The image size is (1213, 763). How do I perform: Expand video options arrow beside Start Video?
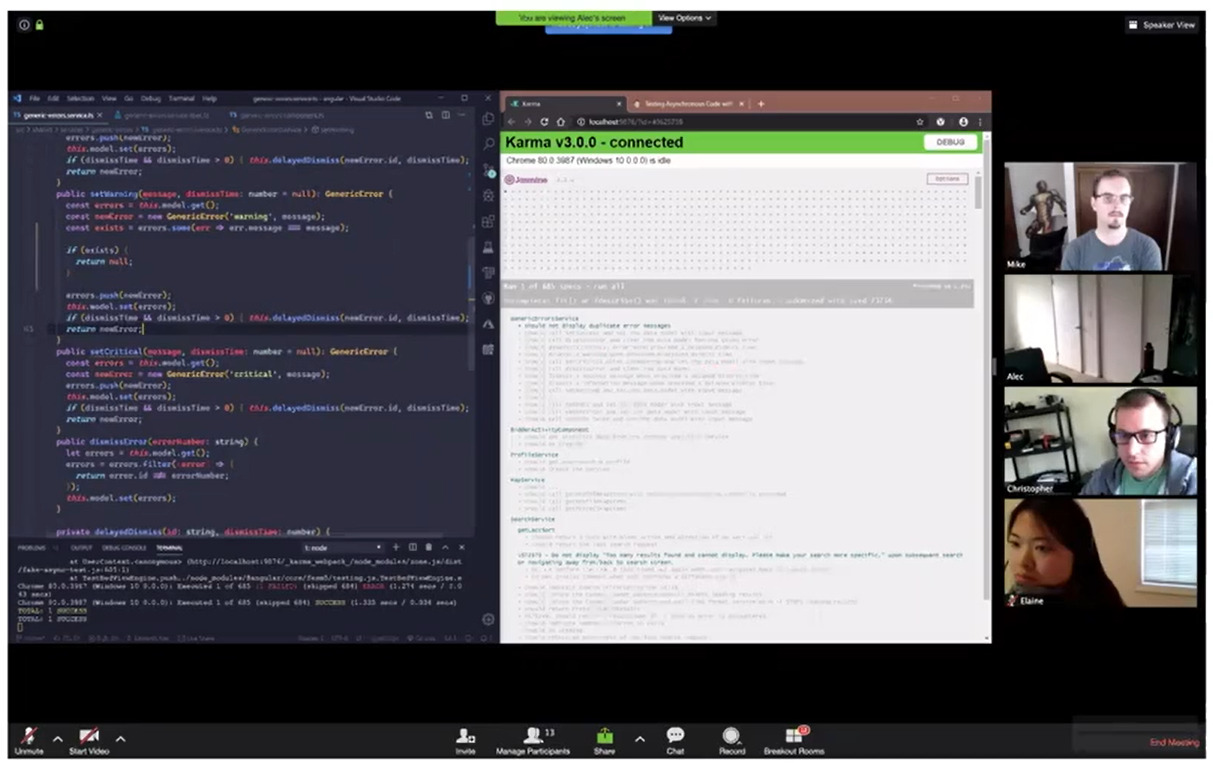[x=120, y=739]
